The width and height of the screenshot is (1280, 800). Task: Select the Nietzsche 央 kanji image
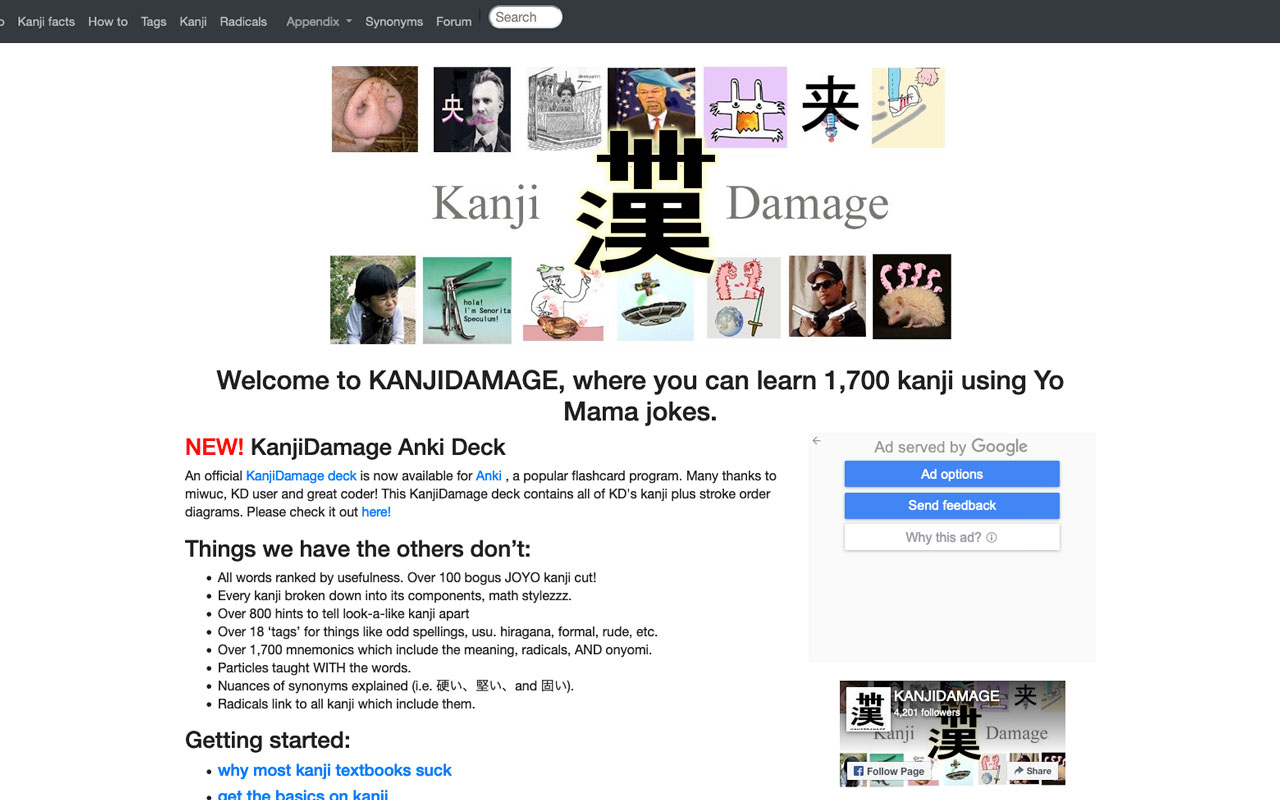[x=471, y=108]
